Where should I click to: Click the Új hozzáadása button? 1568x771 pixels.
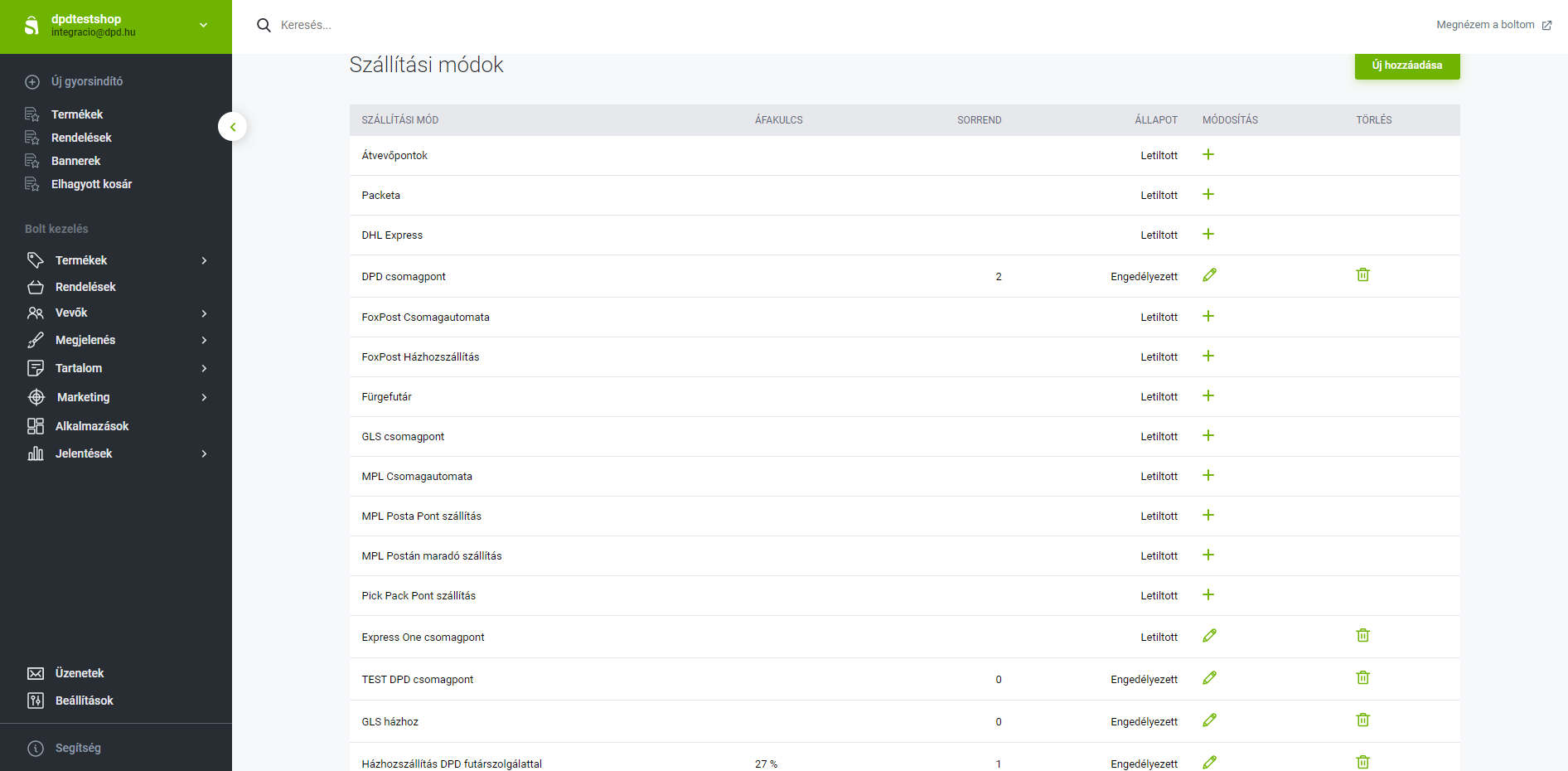[1407, 65]
